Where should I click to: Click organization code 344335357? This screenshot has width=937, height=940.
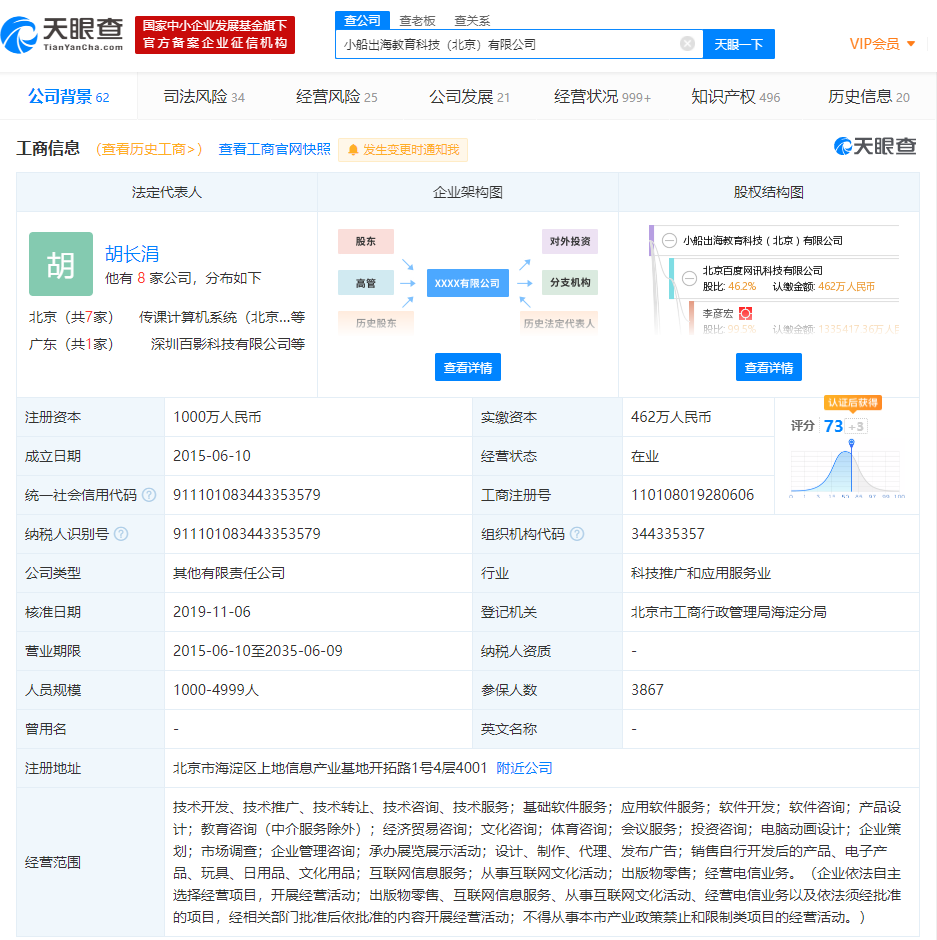coord(668,534)
